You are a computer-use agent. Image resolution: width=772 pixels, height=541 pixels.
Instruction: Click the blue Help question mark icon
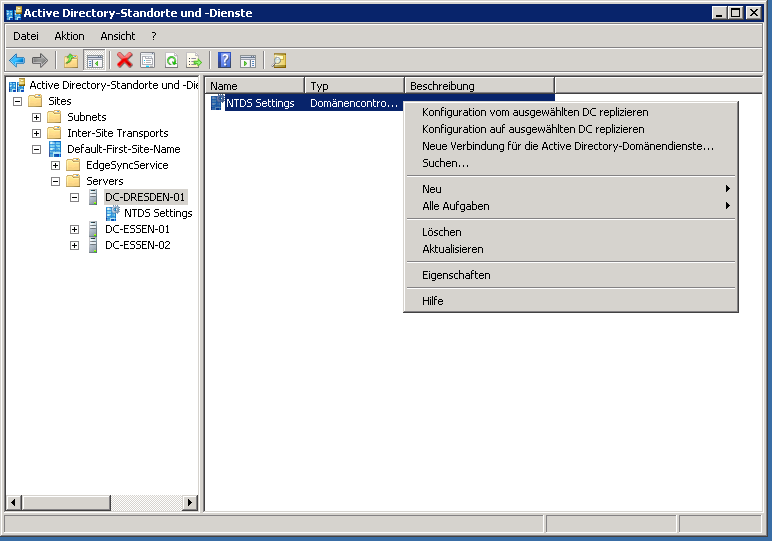click(x=225, y=61)
